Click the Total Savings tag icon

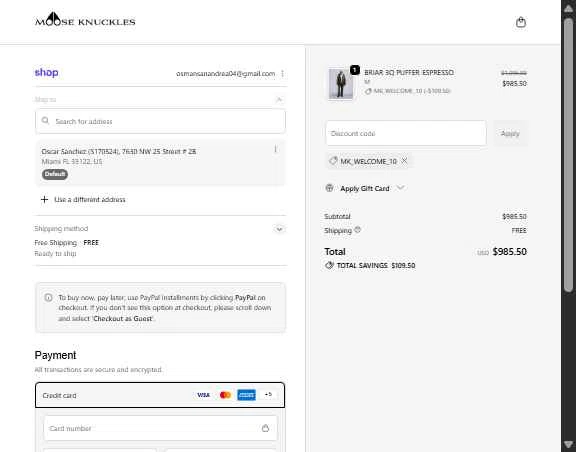click(330, 265)
